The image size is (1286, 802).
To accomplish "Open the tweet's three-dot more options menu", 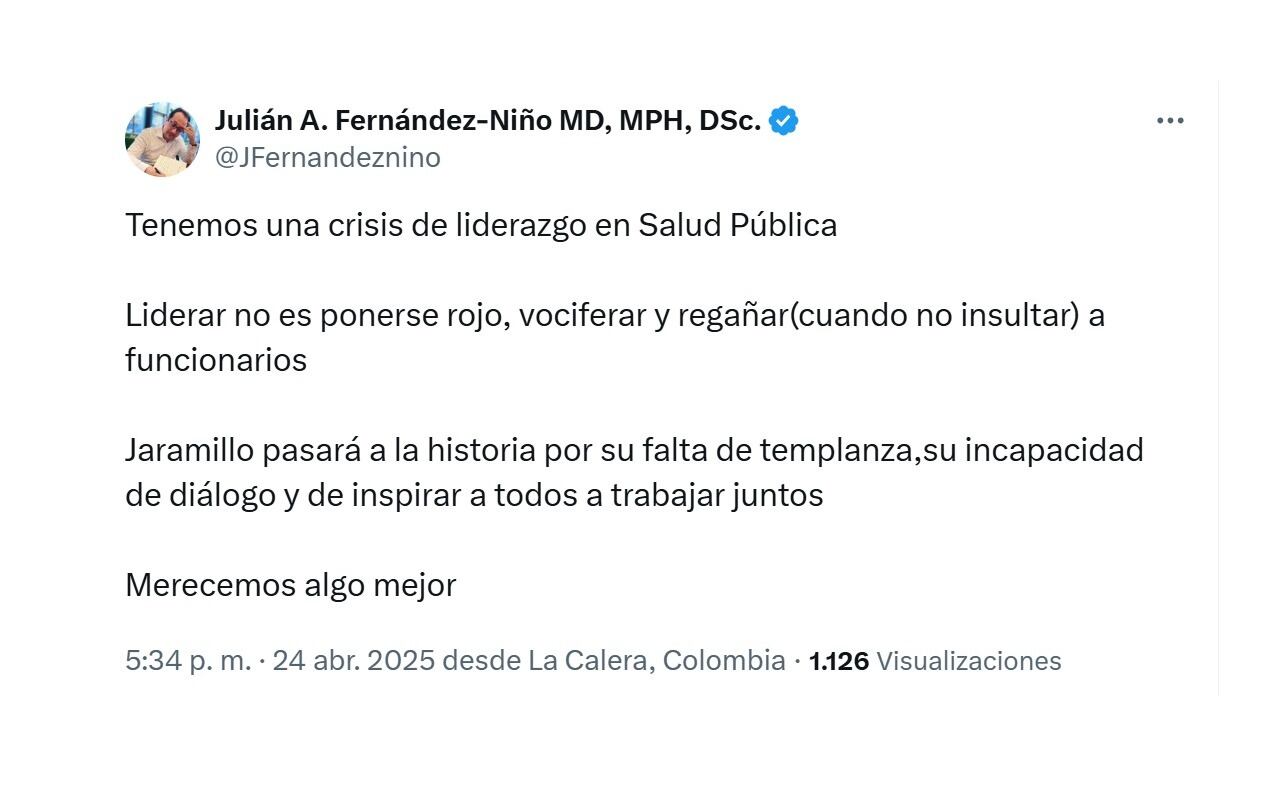I will (x=1169, y=121).
